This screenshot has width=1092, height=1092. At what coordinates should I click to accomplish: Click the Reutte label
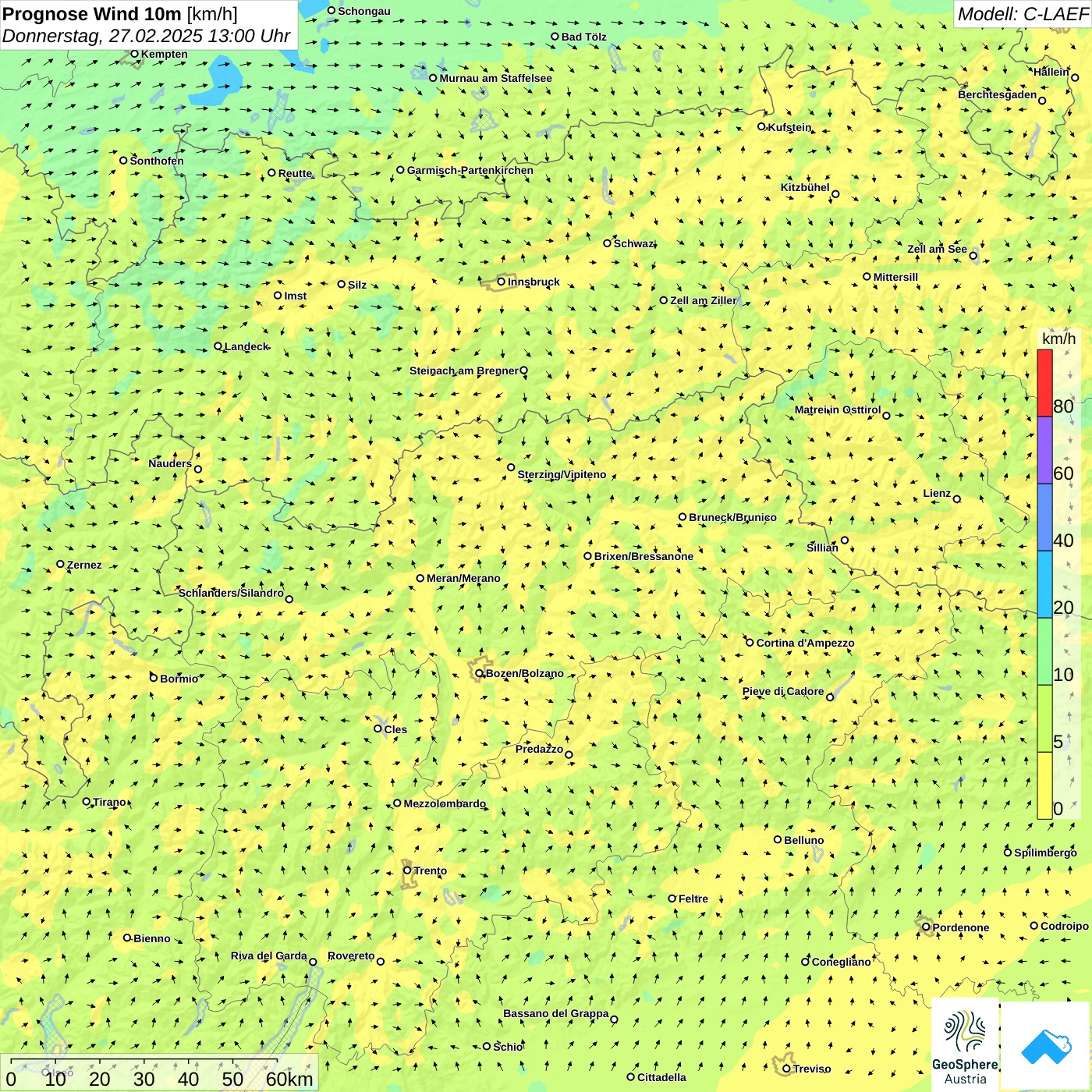[x=295, y=173]
